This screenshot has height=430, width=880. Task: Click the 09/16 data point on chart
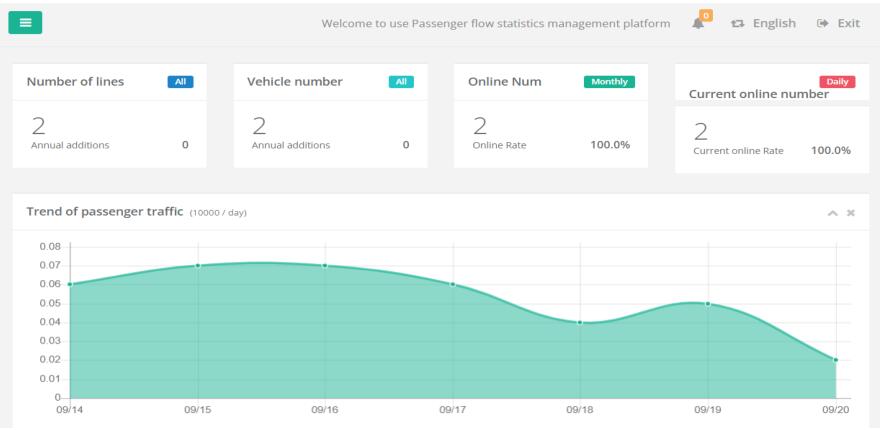(x=325, y=265)
